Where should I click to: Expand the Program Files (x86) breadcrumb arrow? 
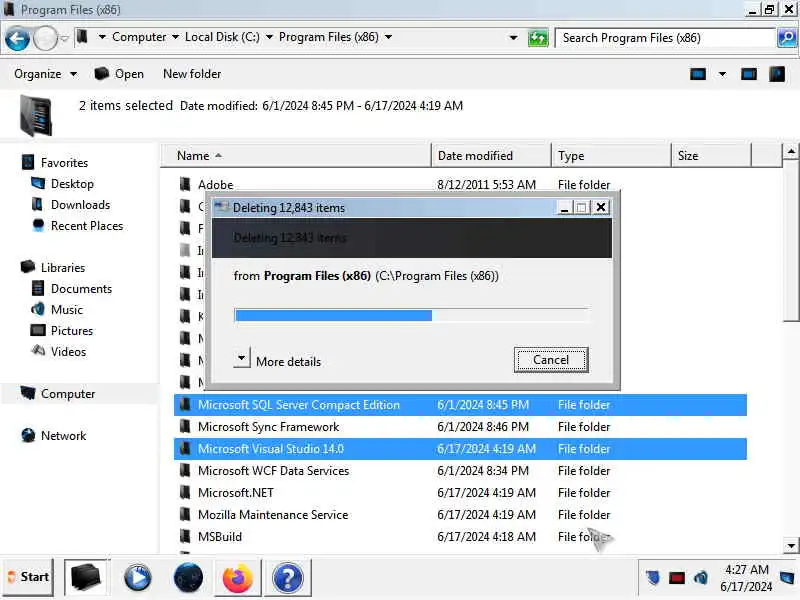[x=388, y=37]
